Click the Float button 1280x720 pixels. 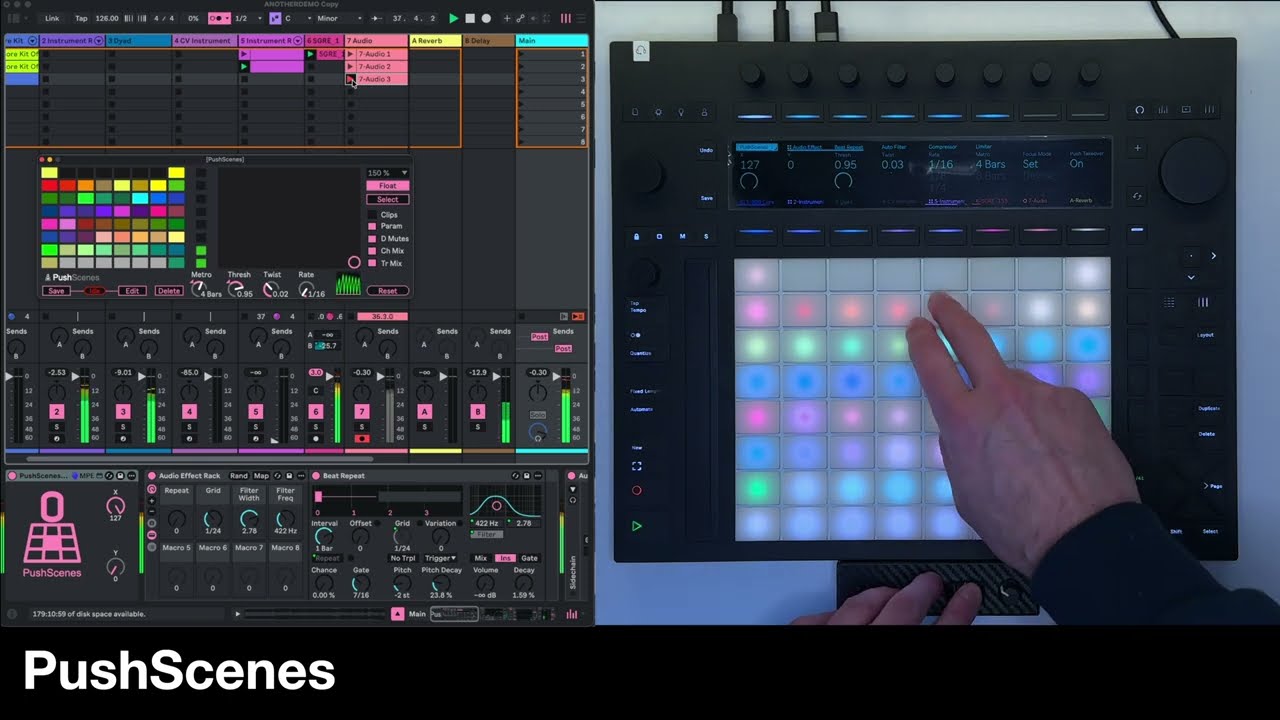click(x=387, y=186)
